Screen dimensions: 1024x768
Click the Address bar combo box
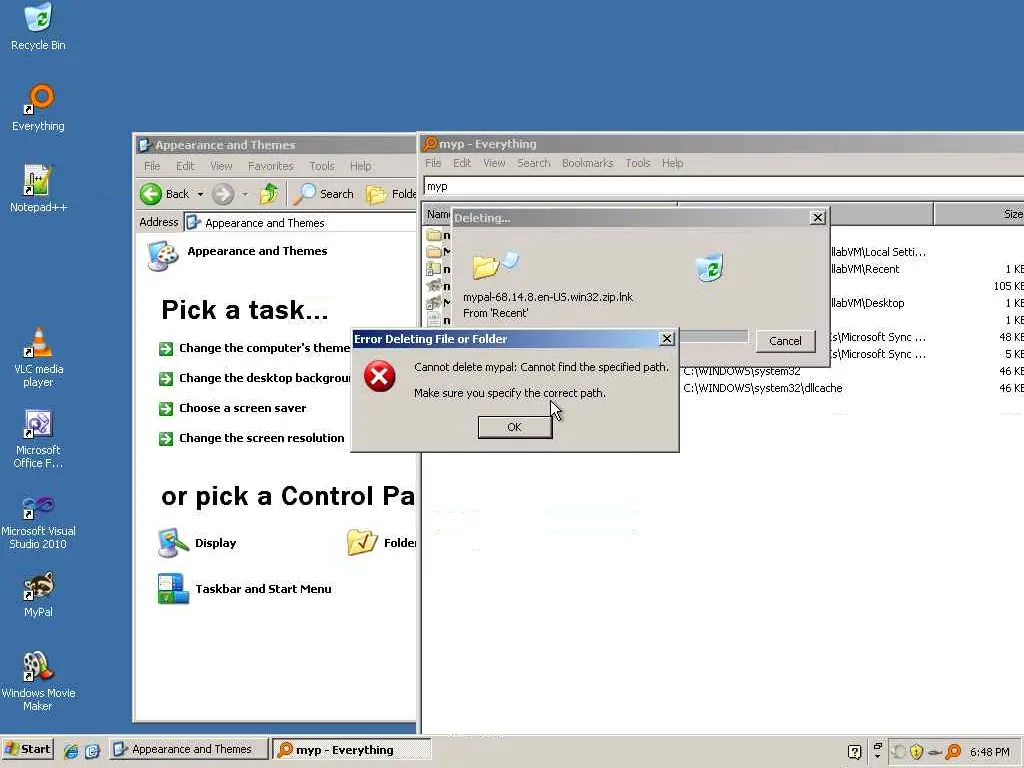coord(300,223)
